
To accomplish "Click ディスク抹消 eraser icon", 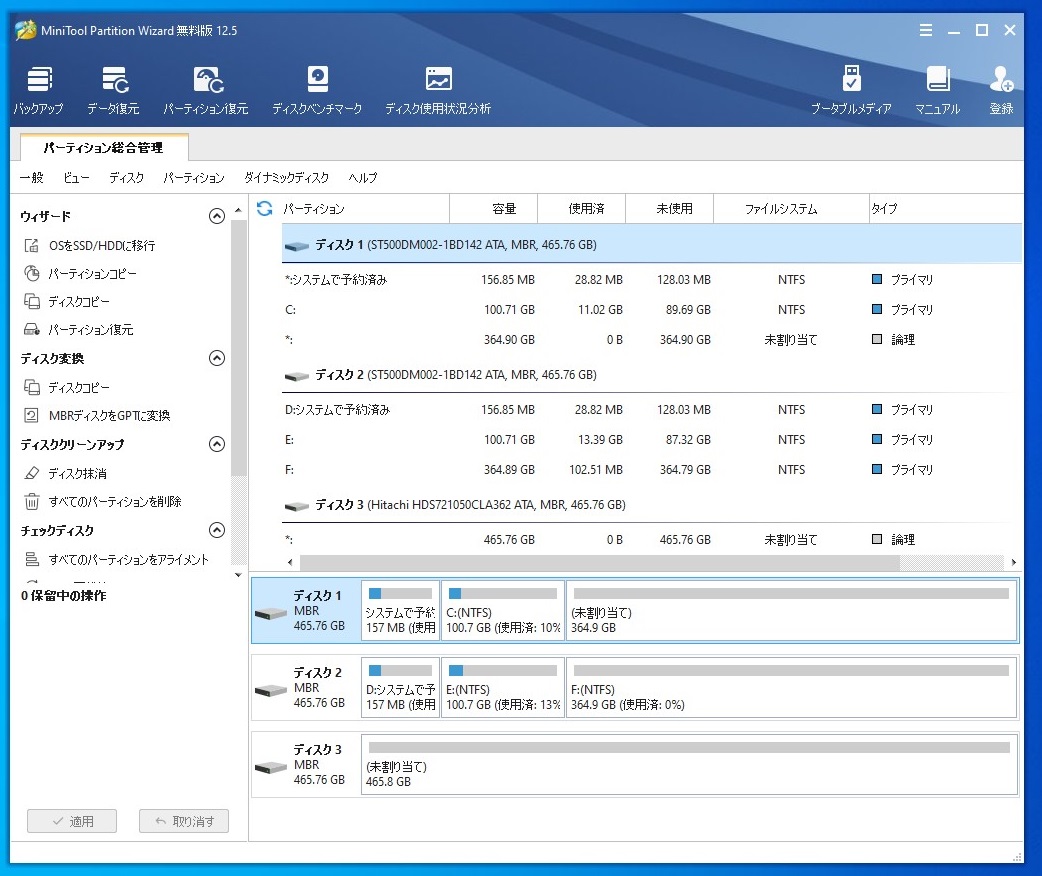I will (31, 473).
